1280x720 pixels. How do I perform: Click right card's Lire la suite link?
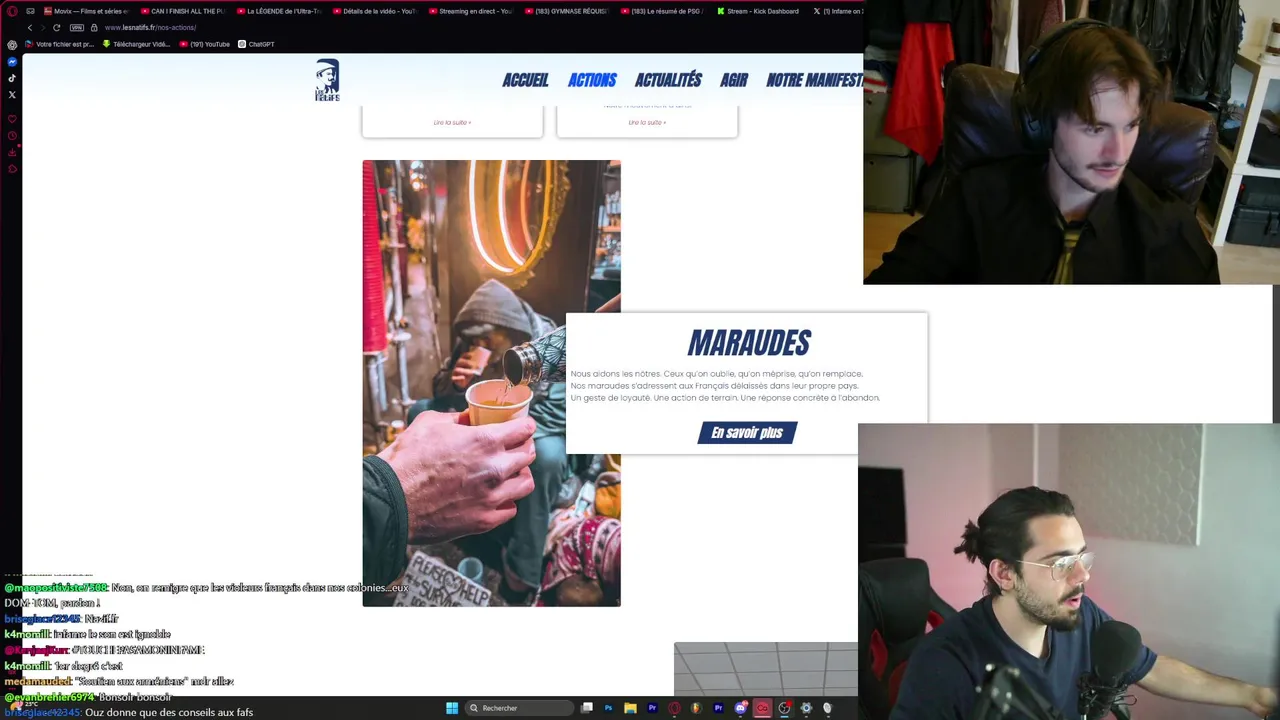click(647, 122)
